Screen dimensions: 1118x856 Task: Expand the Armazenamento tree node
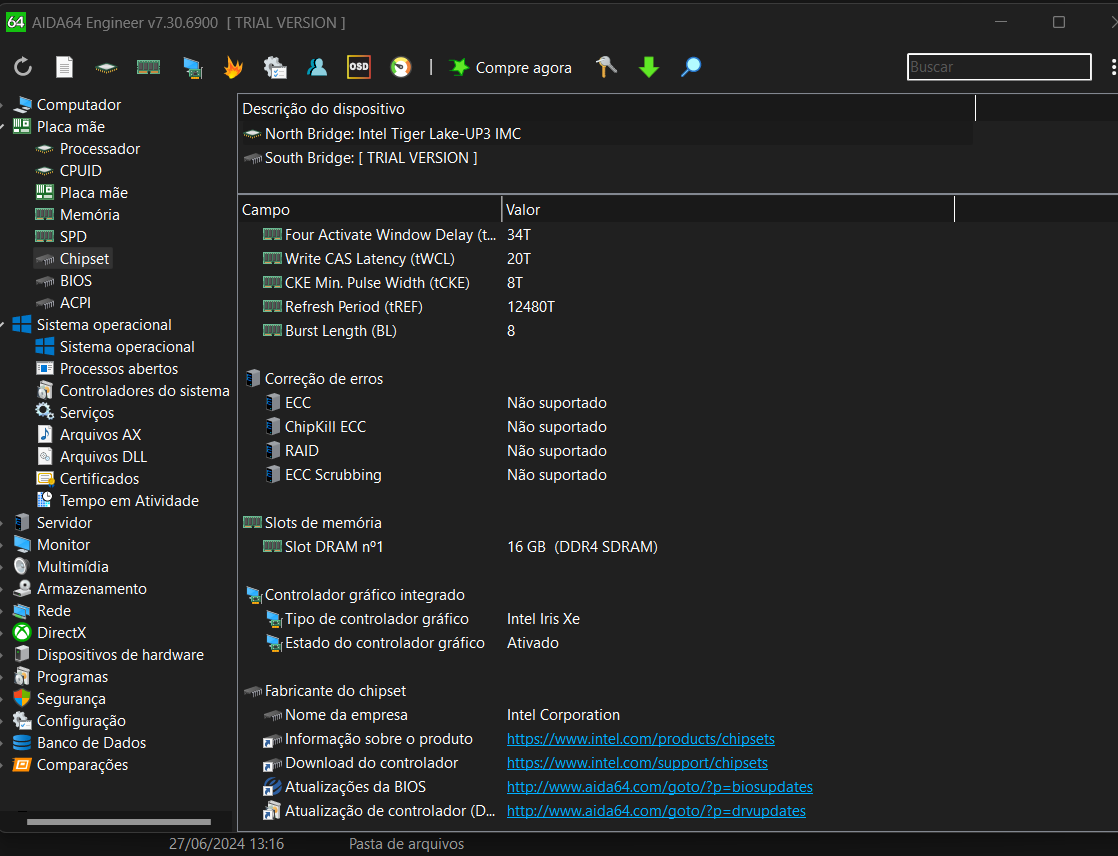pyautogui.click(x=4, y=589)
